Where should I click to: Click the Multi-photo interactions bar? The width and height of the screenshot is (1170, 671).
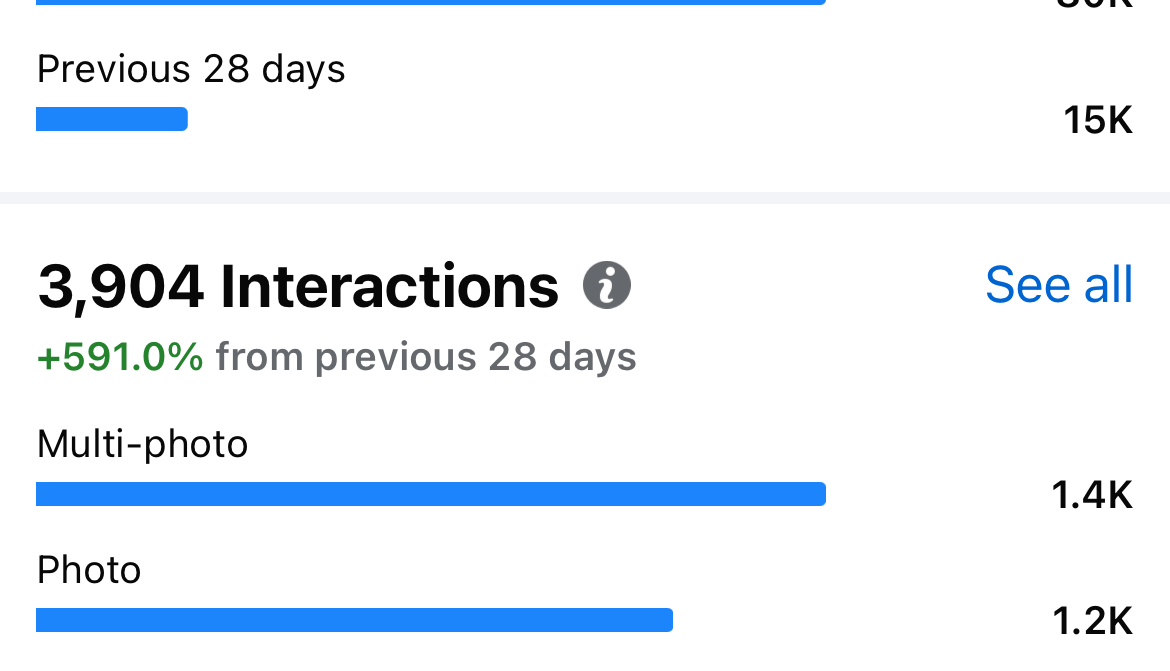point(431,494)
